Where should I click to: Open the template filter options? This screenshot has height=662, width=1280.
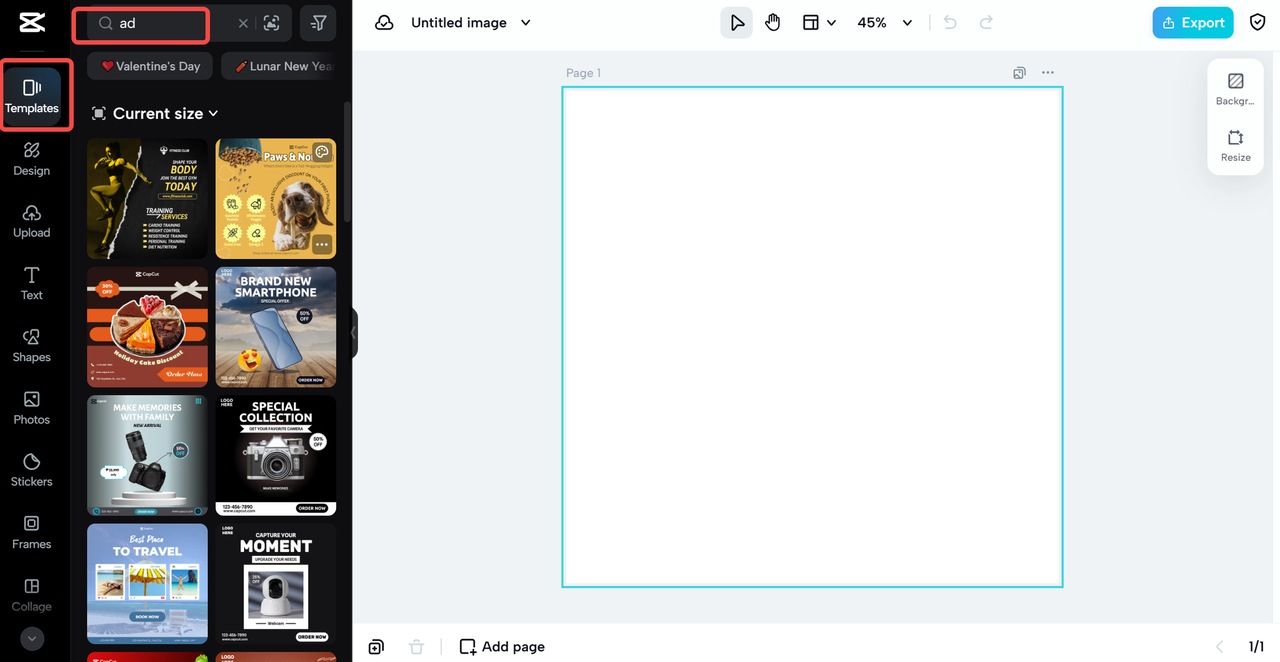318,23
